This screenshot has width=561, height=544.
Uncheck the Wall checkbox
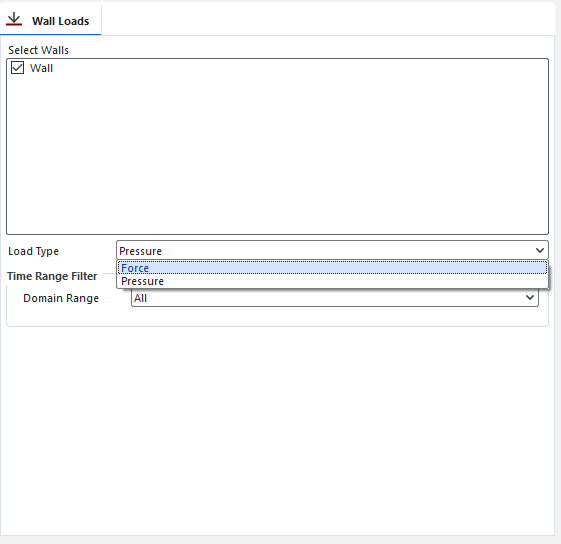18,68
